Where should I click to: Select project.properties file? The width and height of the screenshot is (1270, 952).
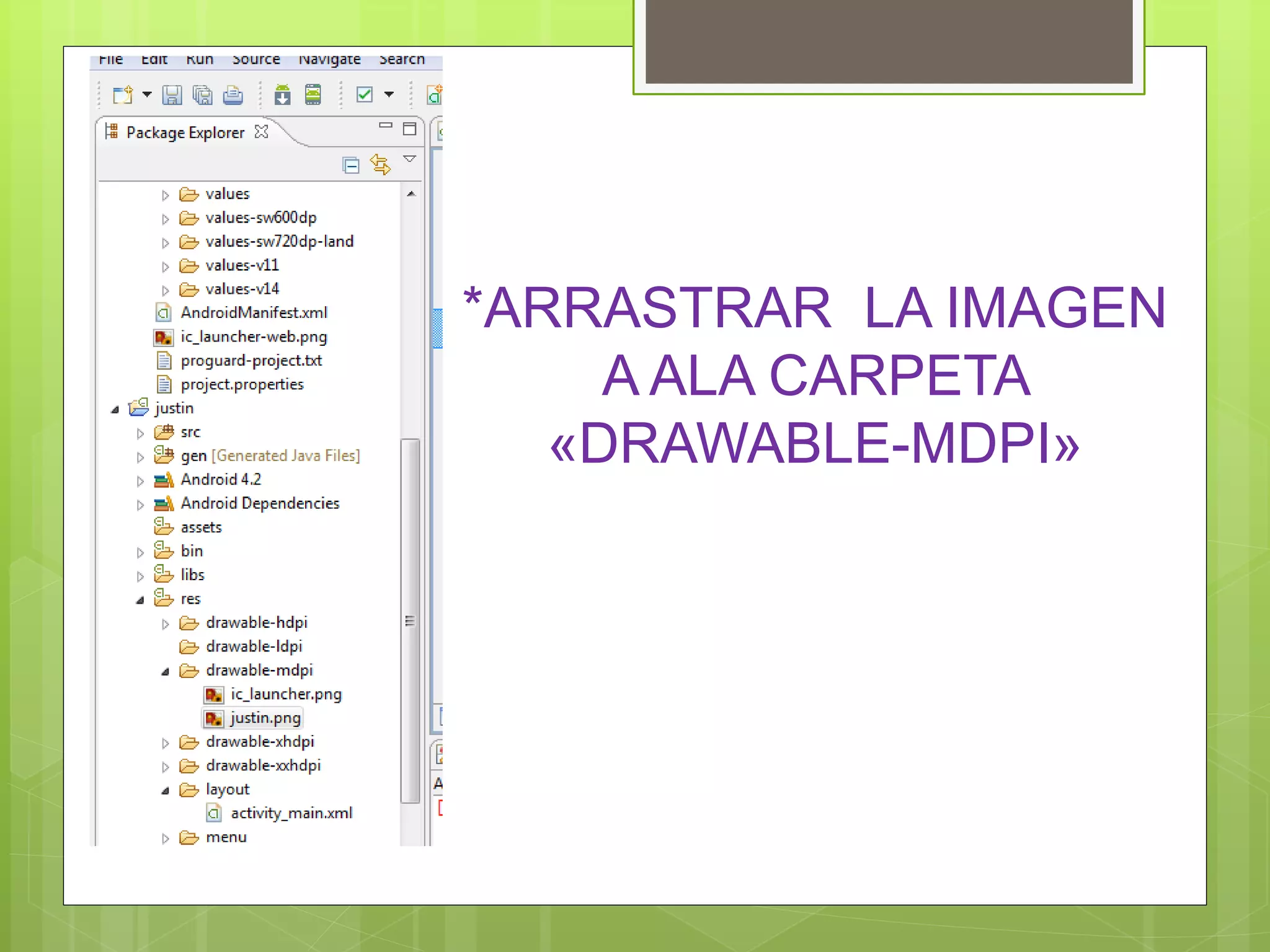242,384
